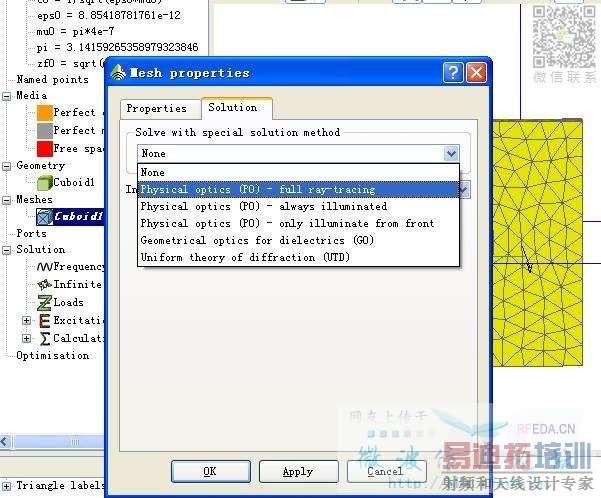Switch to the Properties tab

tap(156, 108)
